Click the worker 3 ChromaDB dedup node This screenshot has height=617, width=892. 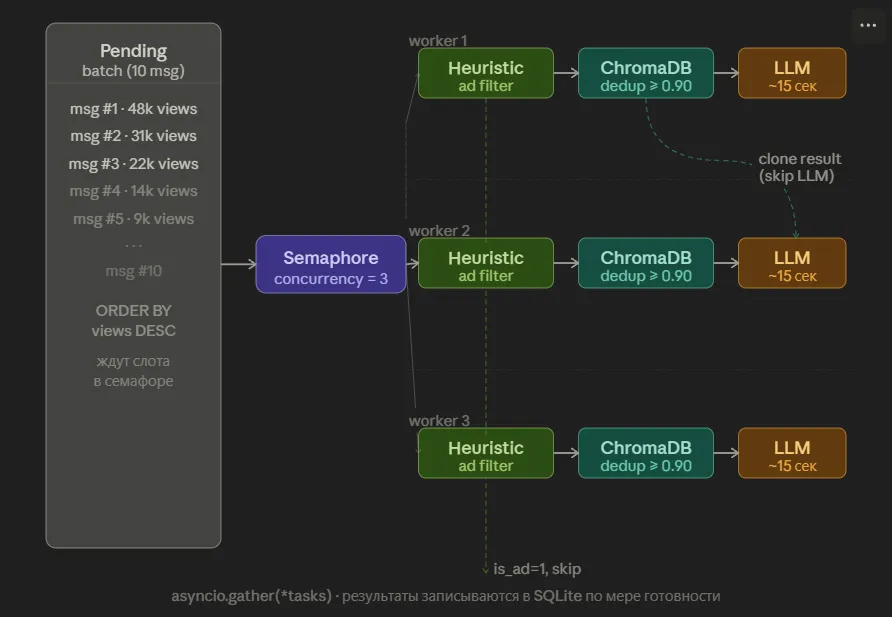click(x=646, y=453)
